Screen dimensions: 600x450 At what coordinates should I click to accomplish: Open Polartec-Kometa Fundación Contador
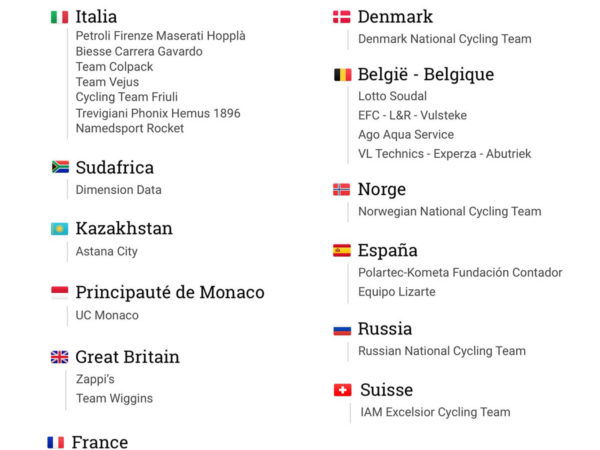click(460, 272)
